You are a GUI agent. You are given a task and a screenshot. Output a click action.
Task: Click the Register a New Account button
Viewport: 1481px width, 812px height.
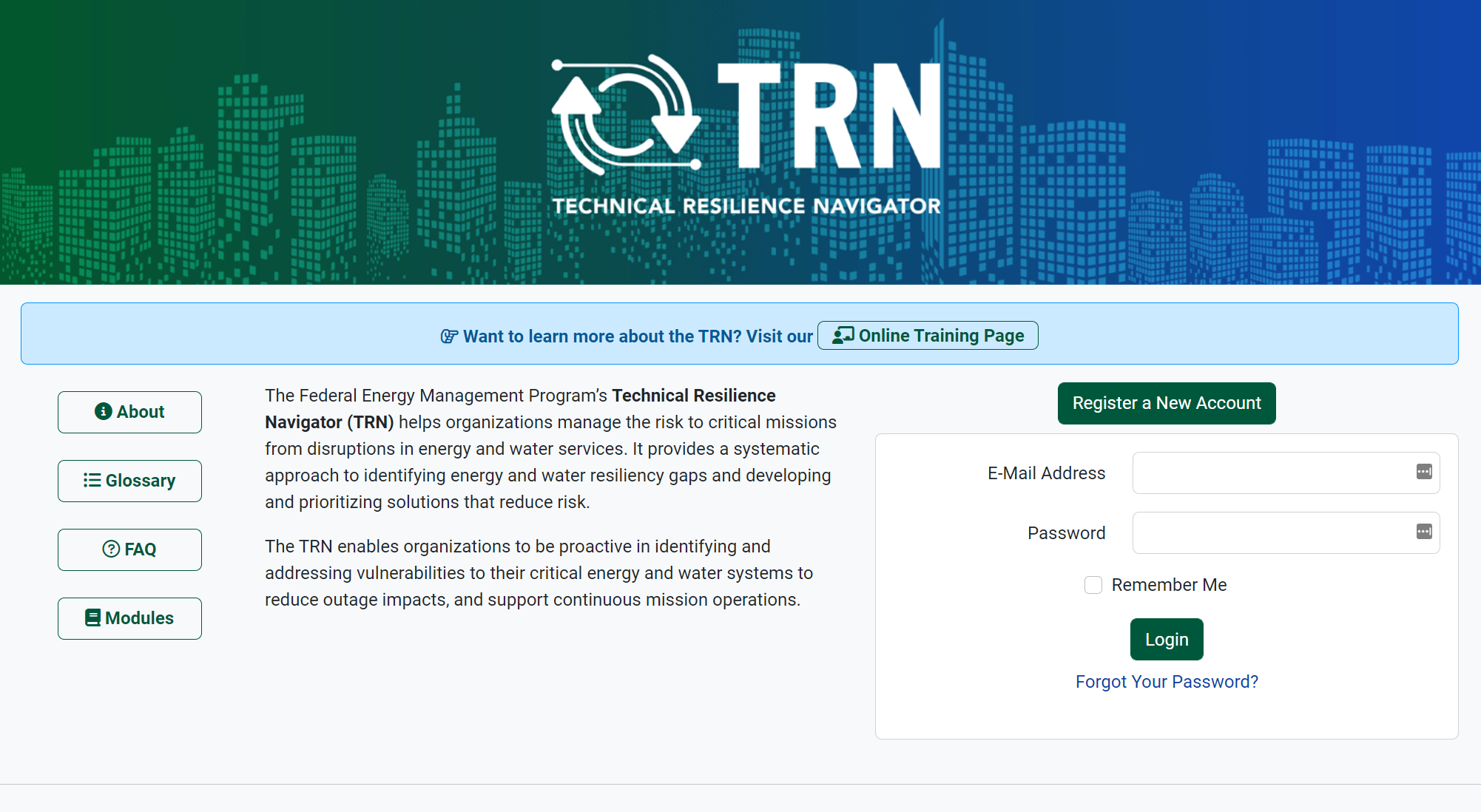(1165, 403)
